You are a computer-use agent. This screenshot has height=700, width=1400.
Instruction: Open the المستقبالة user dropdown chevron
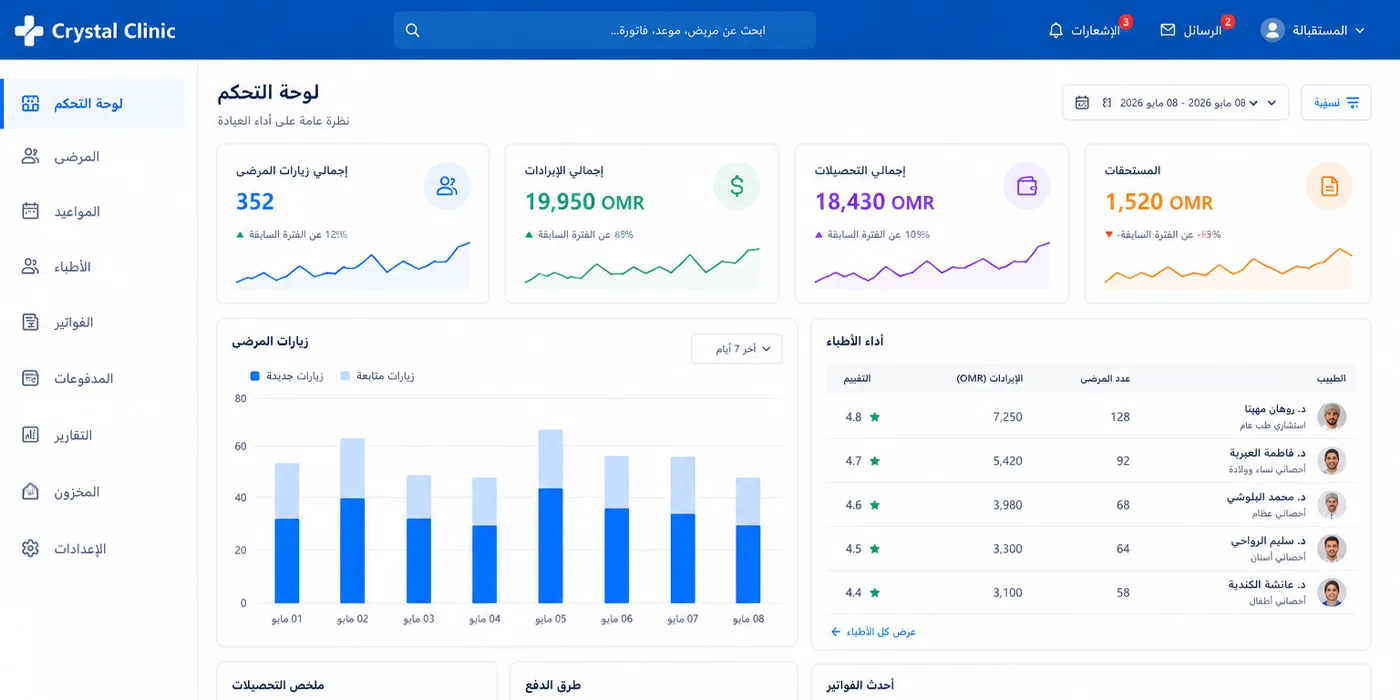(x=1359, y=31)
